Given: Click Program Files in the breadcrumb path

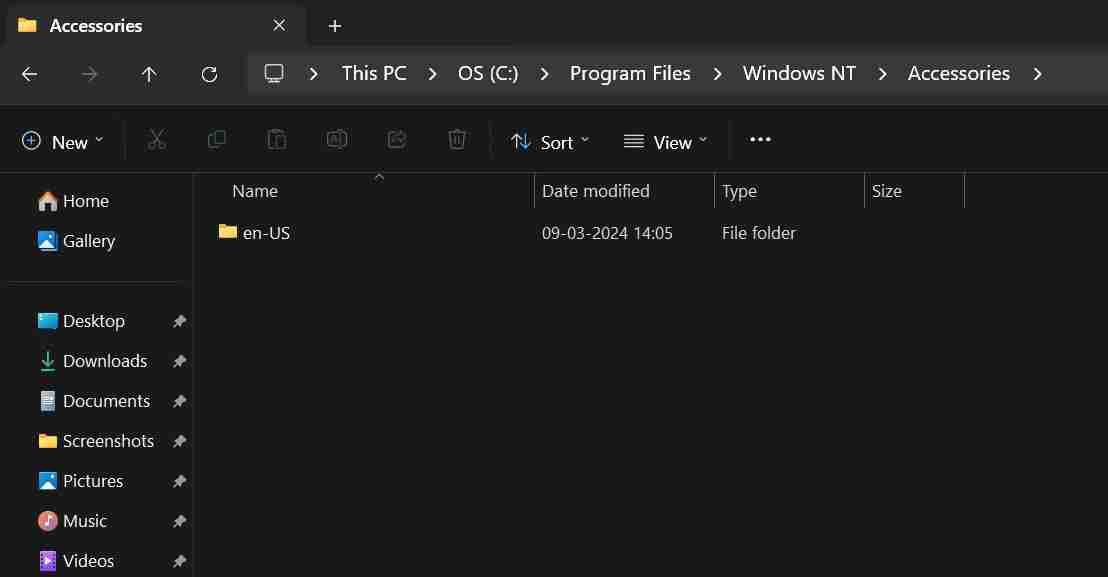Looking at the screenshot, I should [x=630, y=73].
